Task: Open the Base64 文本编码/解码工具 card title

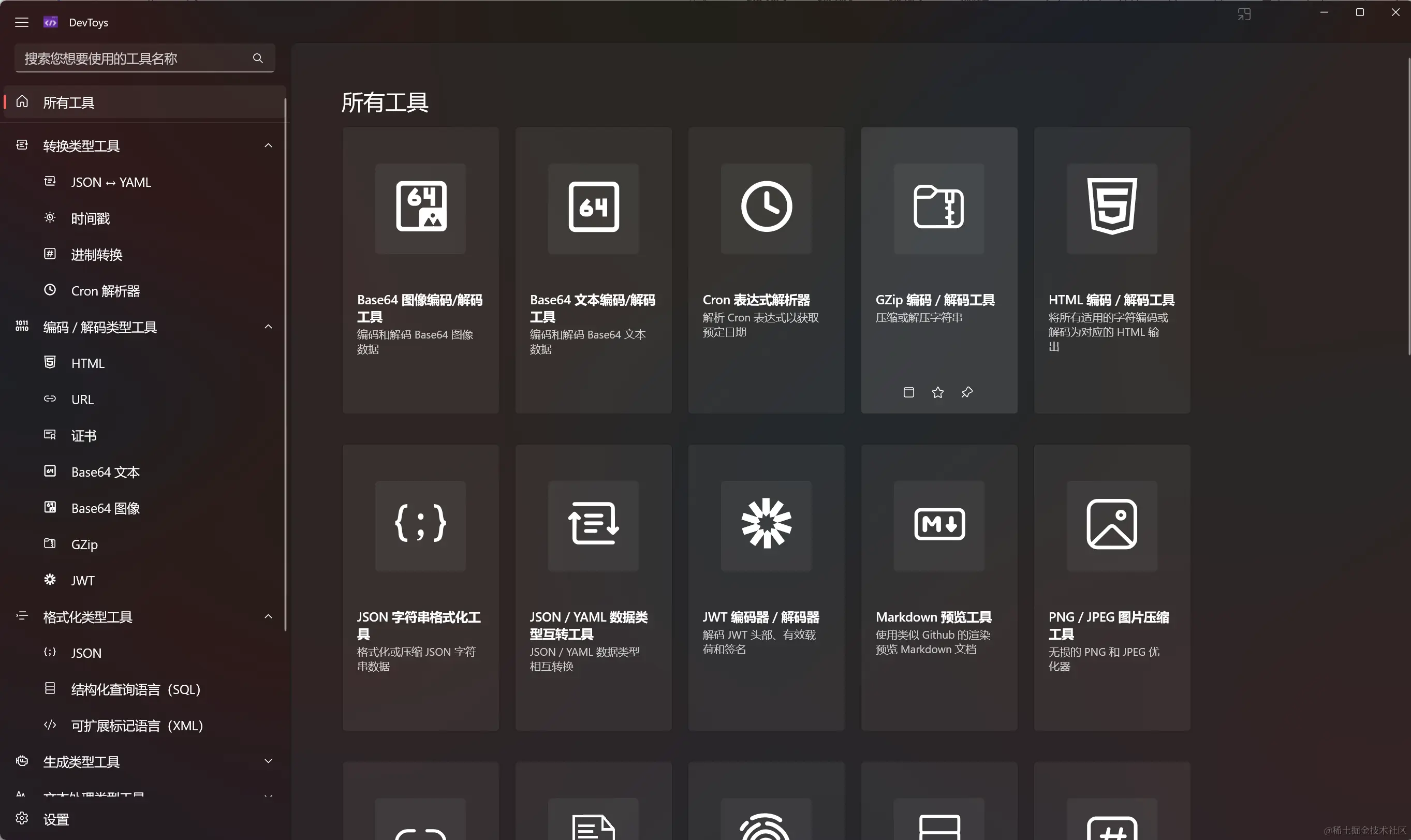Action: (593, 308)
